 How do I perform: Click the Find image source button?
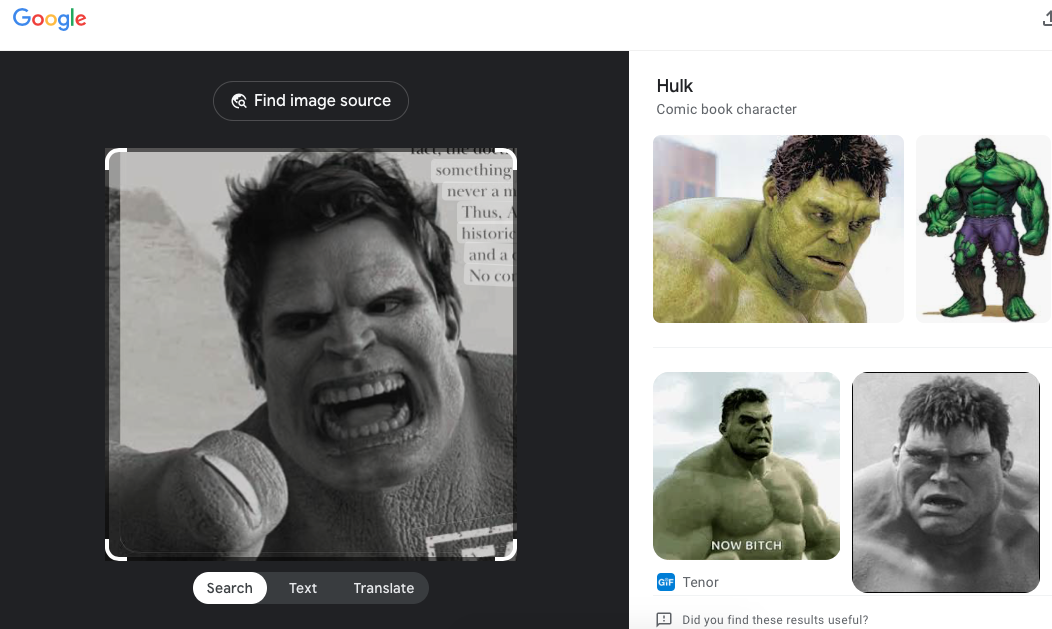311,101
